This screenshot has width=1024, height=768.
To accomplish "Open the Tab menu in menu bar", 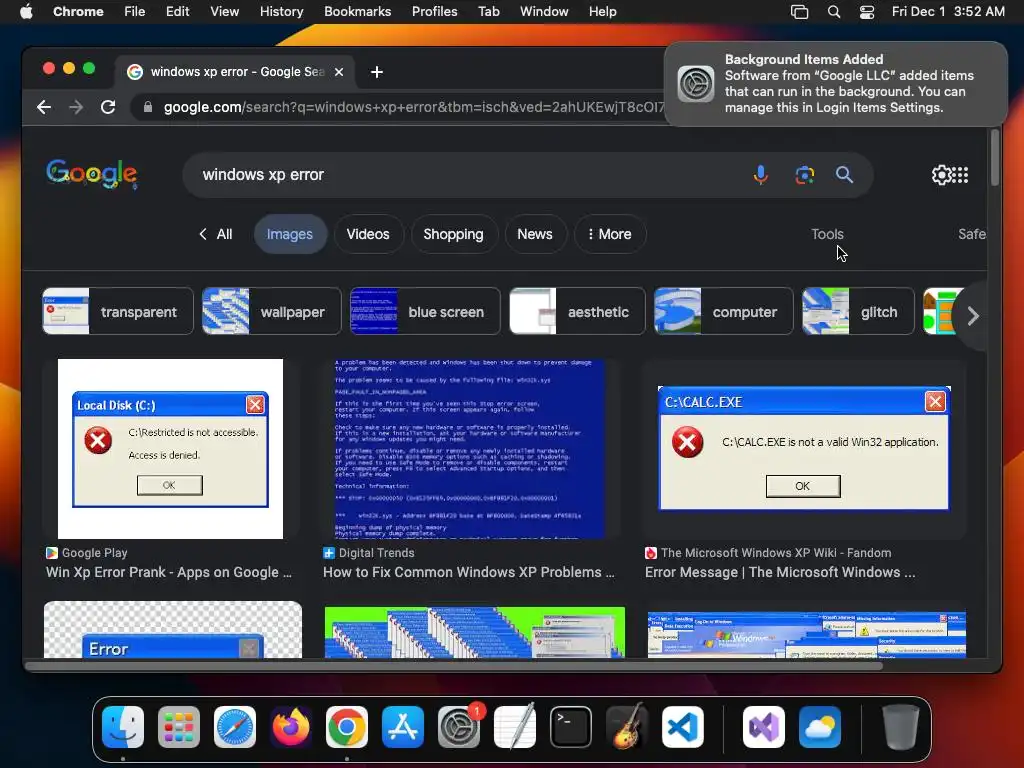I will coord(488,12).
